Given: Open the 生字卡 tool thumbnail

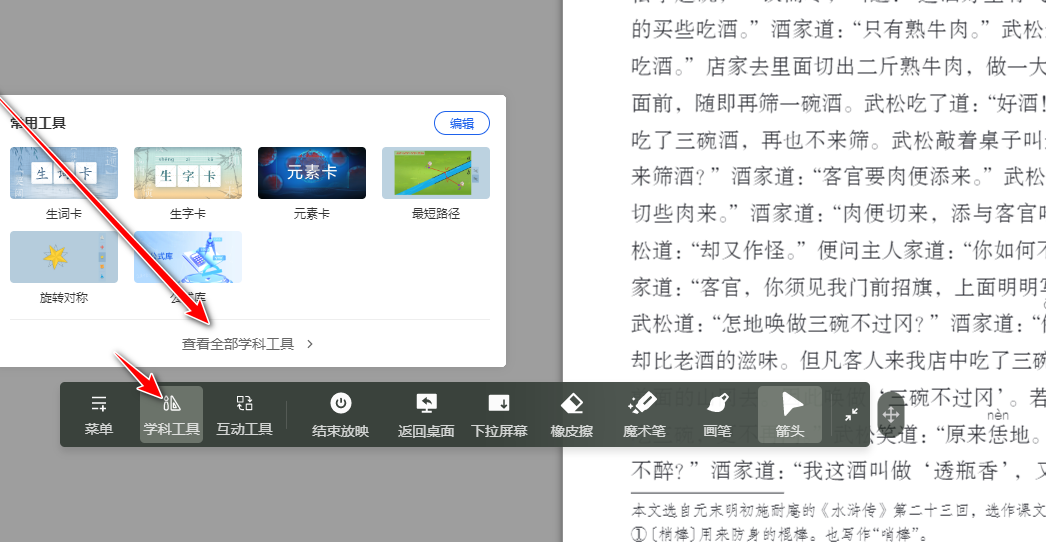Looking at the screenshot, I should coord(188,173).
